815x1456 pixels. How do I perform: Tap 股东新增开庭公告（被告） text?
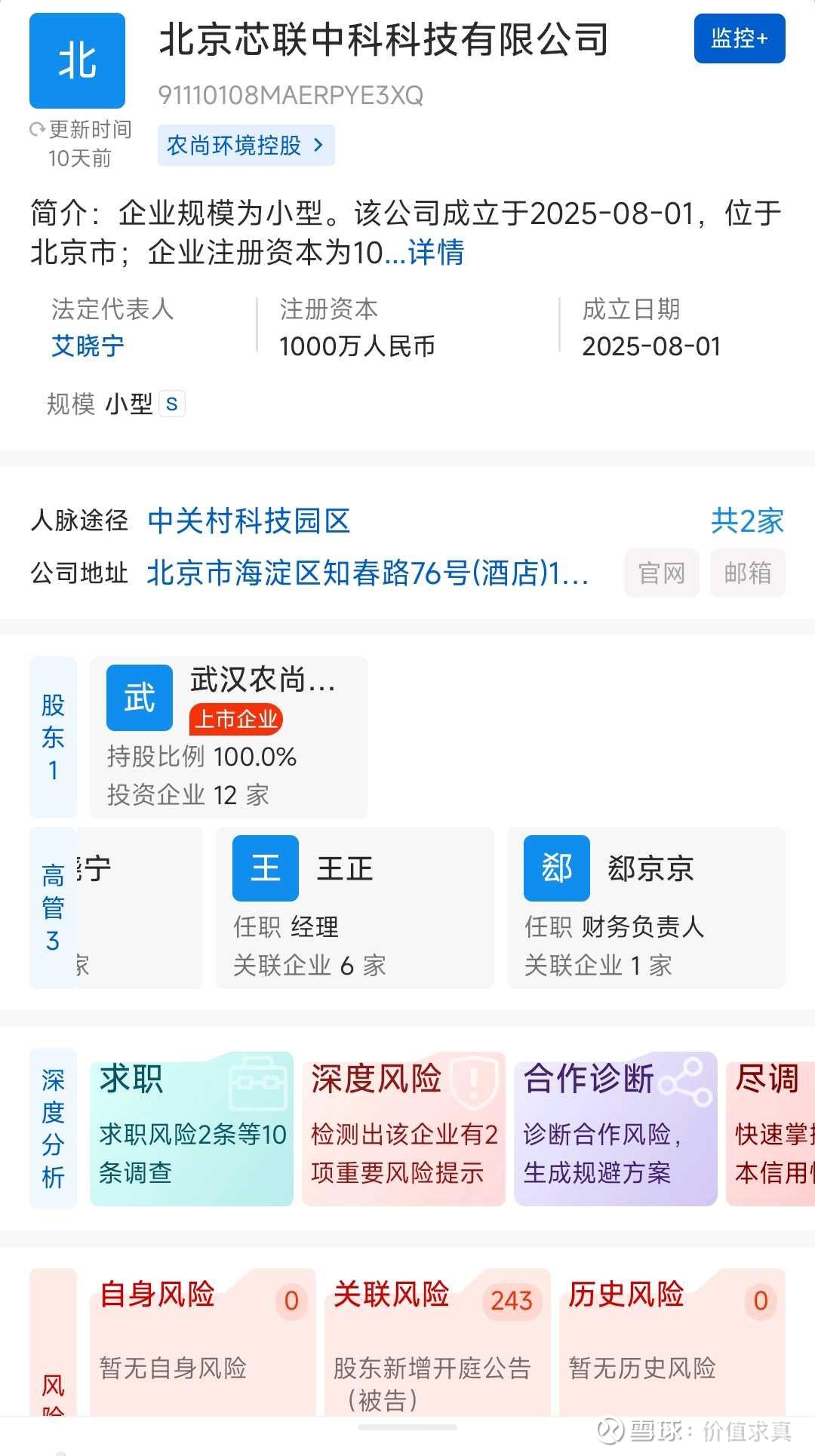[432, 1384]
